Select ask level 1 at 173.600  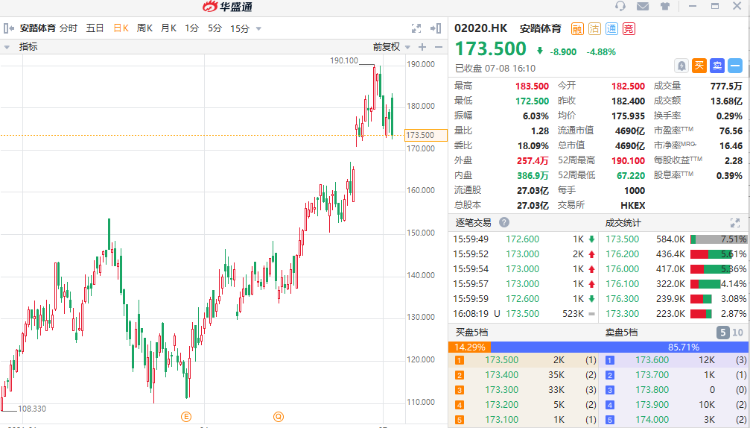tap(674, 360)
